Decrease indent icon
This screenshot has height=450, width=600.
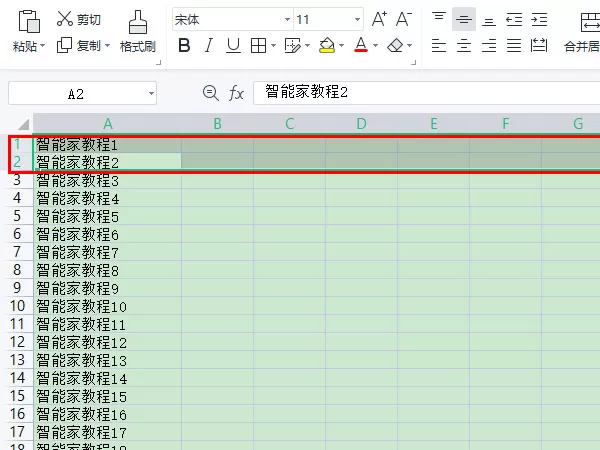[x=514, y=19]
